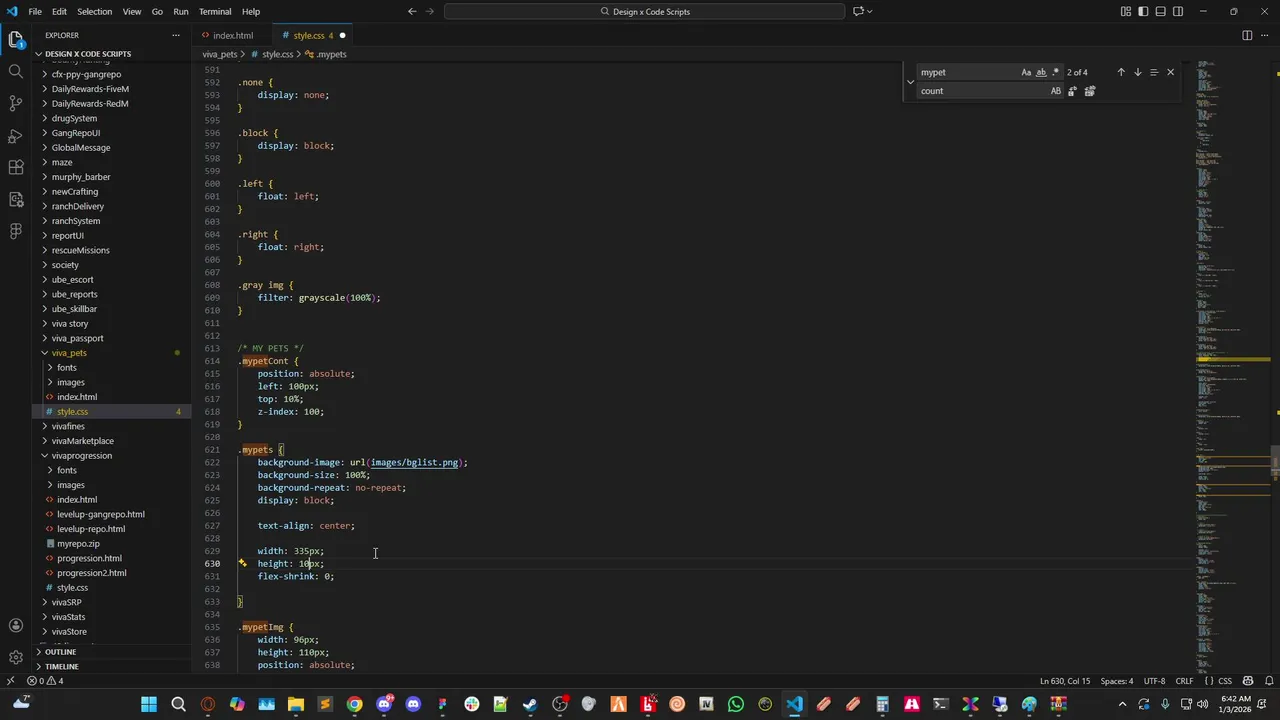The height and width of the screenshot is (720, 1280).
Task: Click the Replace single match icon
Action: coord(1072,91)
